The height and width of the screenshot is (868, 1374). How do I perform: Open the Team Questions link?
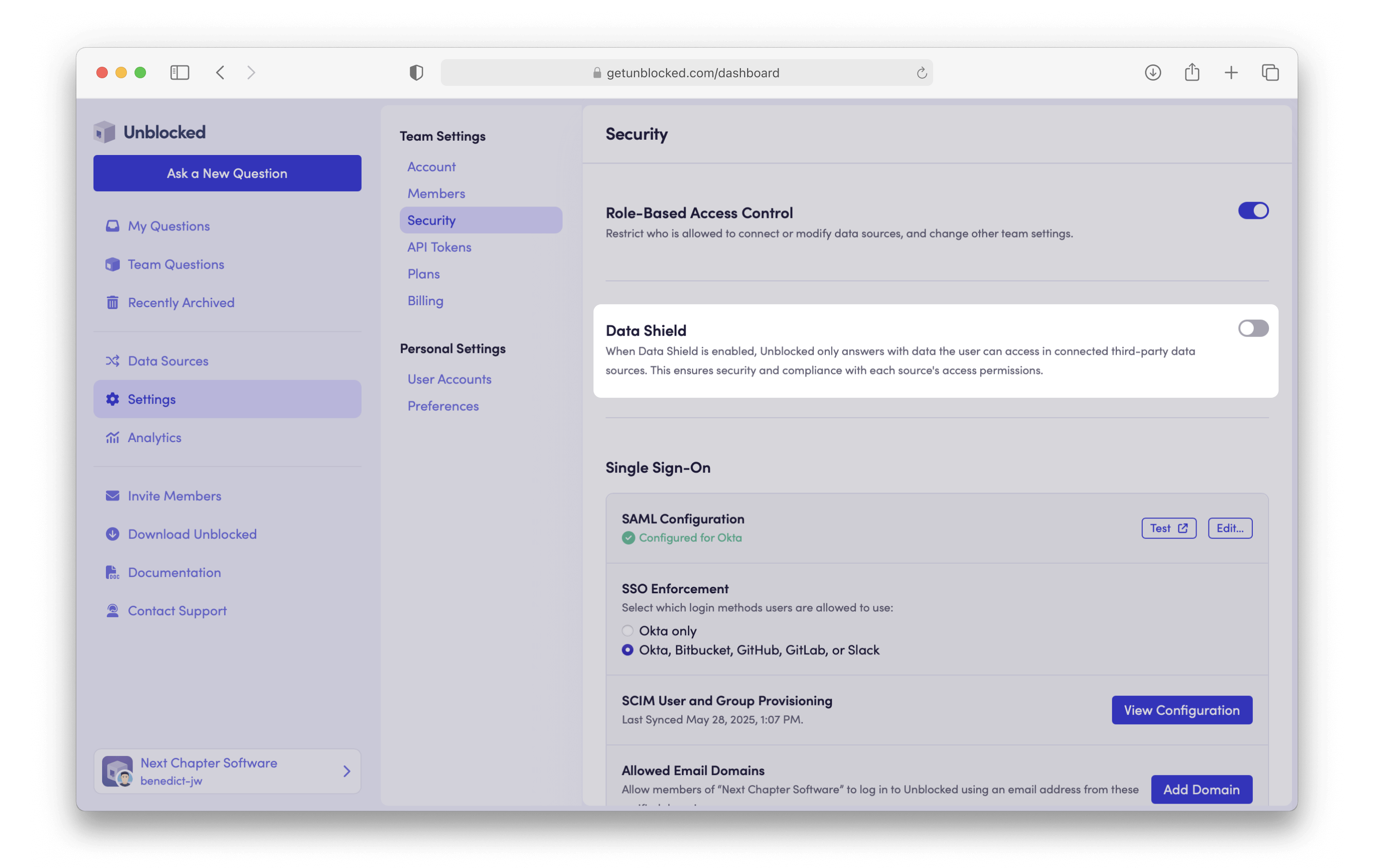click(176, 264)
